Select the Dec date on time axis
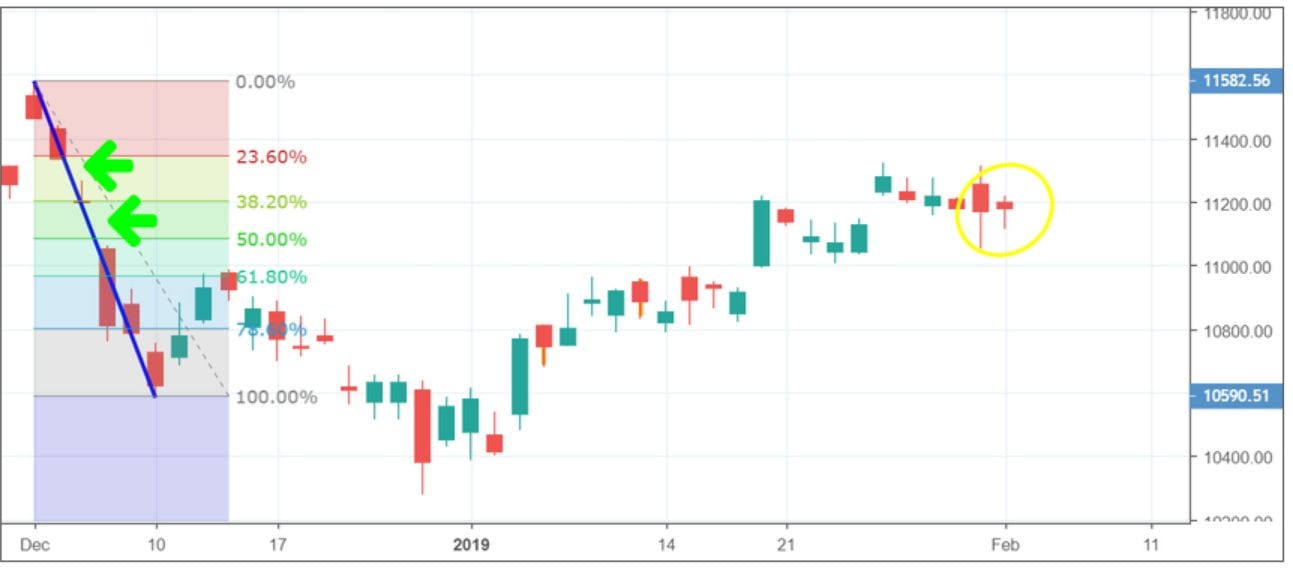This screenshot has height=574, width=1293. (x=34, y=545)
